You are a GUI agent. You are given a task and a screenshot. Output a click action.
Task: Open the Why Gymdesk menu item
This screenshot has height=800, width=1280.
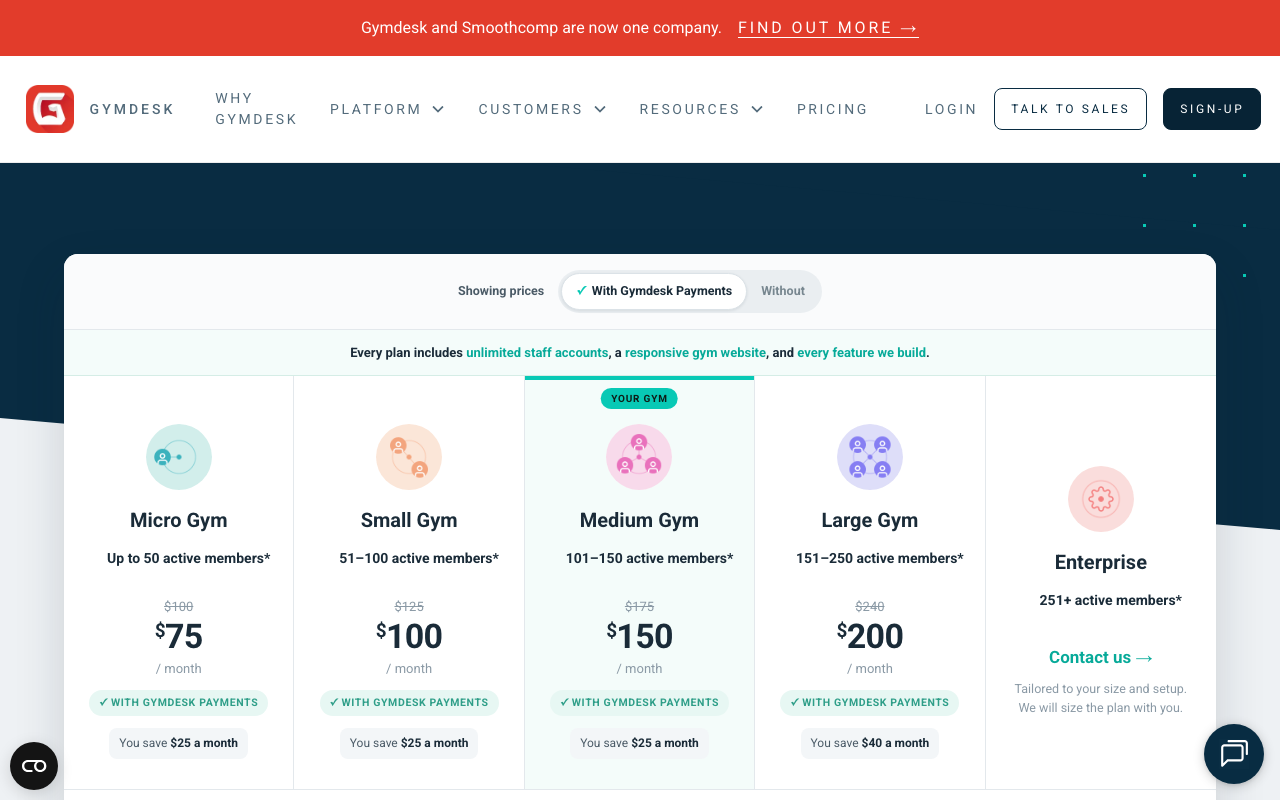point(256,109)
